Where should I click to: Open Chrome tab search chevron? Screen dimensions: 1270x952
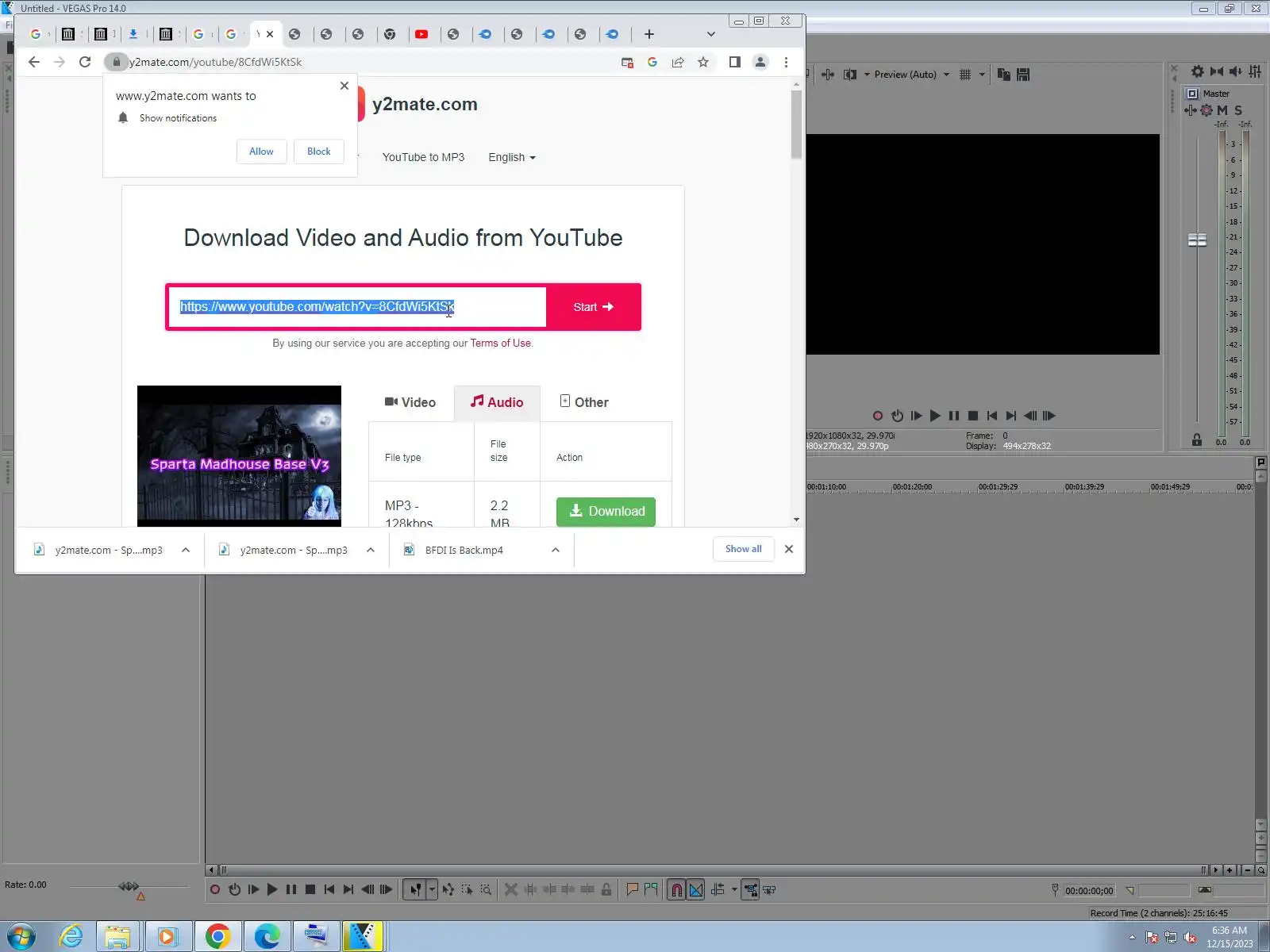tap(711, 34)
